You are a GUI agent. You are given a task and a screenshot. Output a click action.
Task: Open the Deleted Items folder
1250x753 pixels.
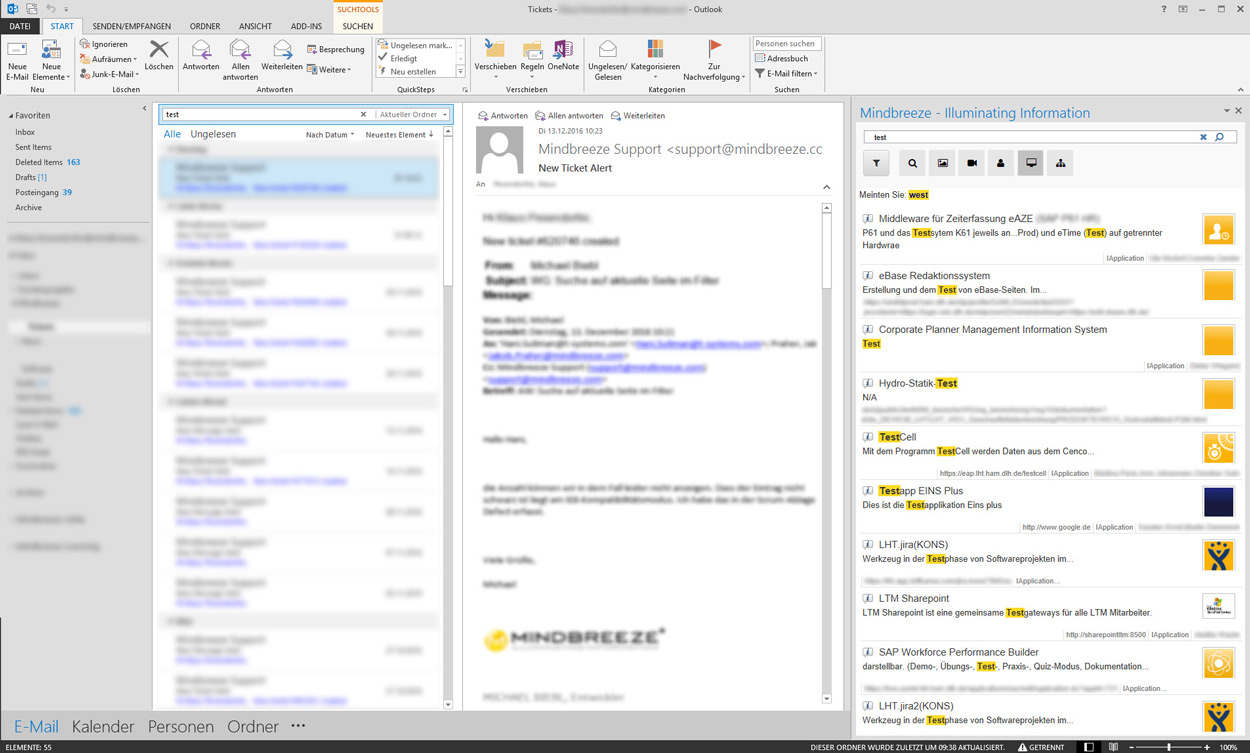[47, 162]
